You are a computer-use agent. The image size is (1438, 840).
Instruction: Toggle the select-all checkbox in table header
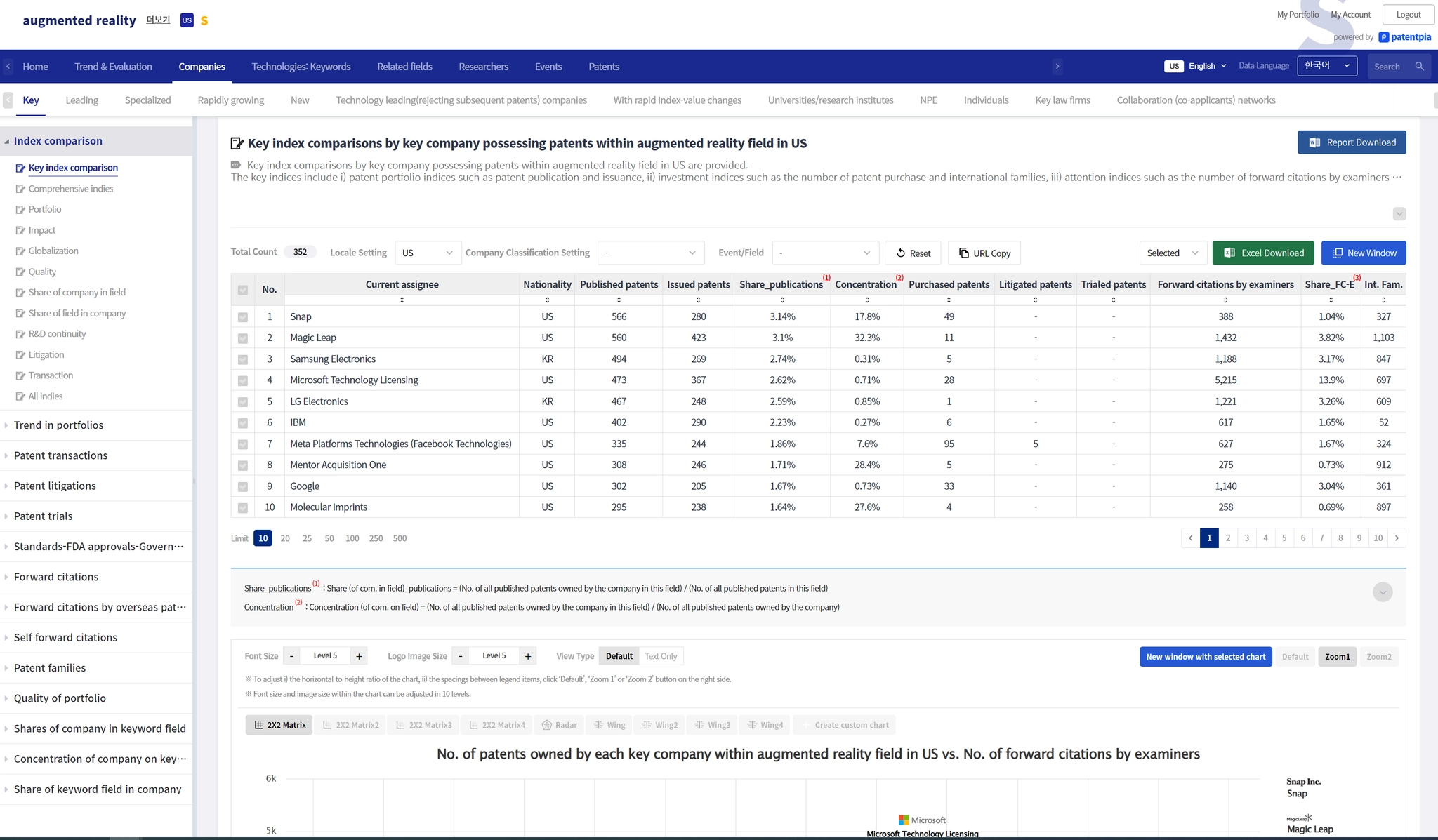(243, 289)
